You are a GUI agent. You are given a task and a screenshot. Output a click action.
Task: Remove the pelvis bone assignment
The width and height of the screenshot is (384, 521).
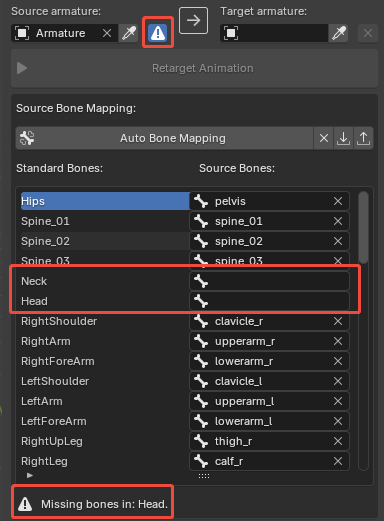click(338, 201)
